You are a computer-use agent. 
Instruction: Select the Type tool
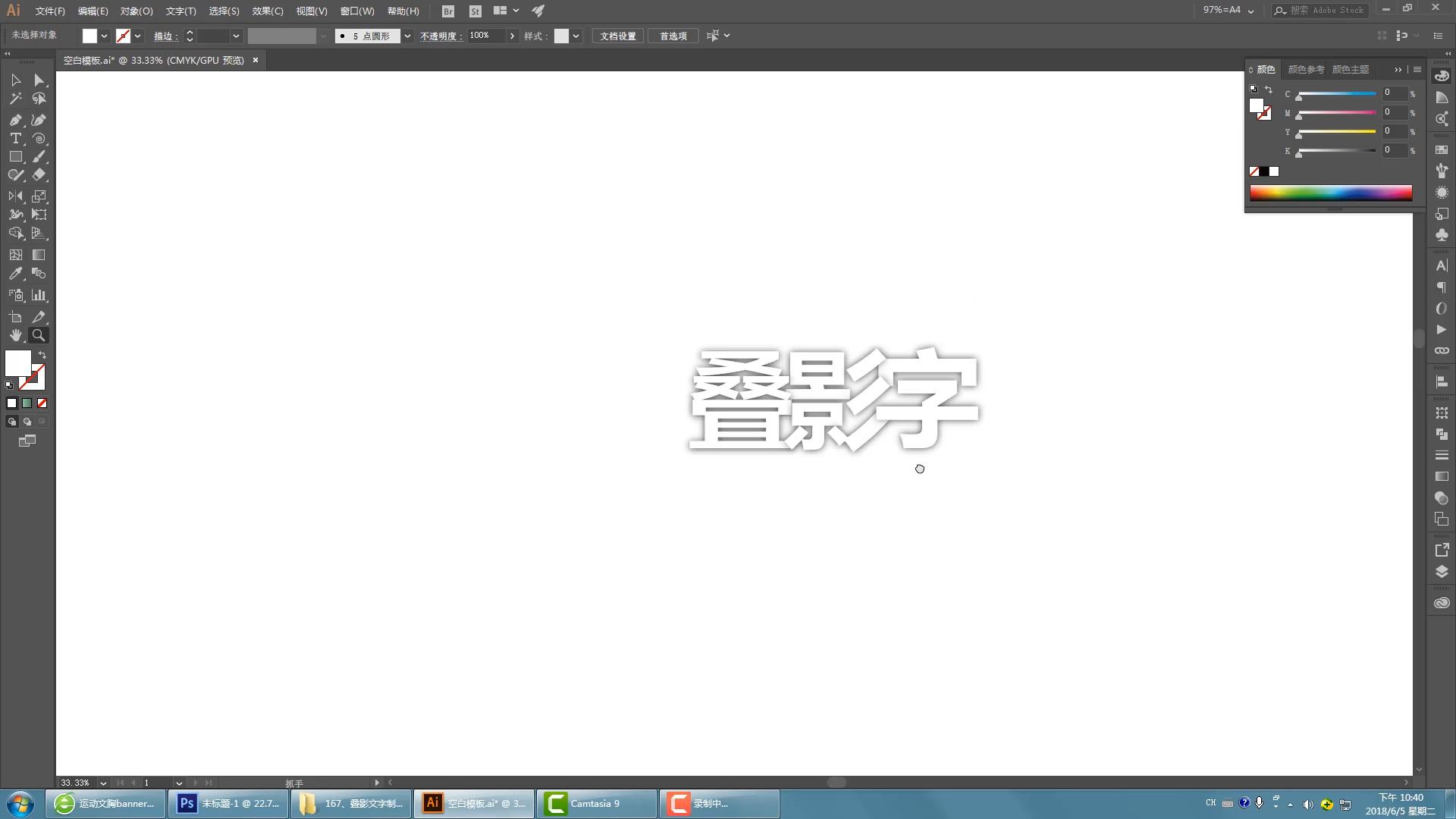(x=15, y=139)
